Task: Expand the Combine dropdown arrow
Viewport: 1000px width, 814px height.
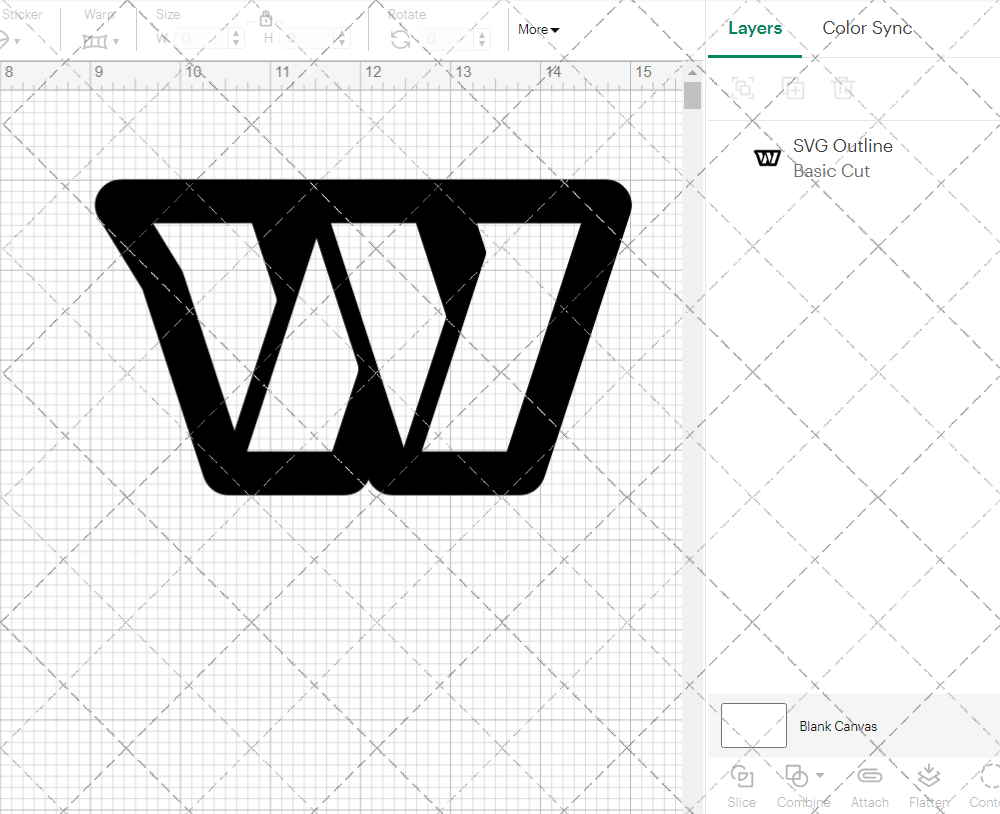Action: 820,776
